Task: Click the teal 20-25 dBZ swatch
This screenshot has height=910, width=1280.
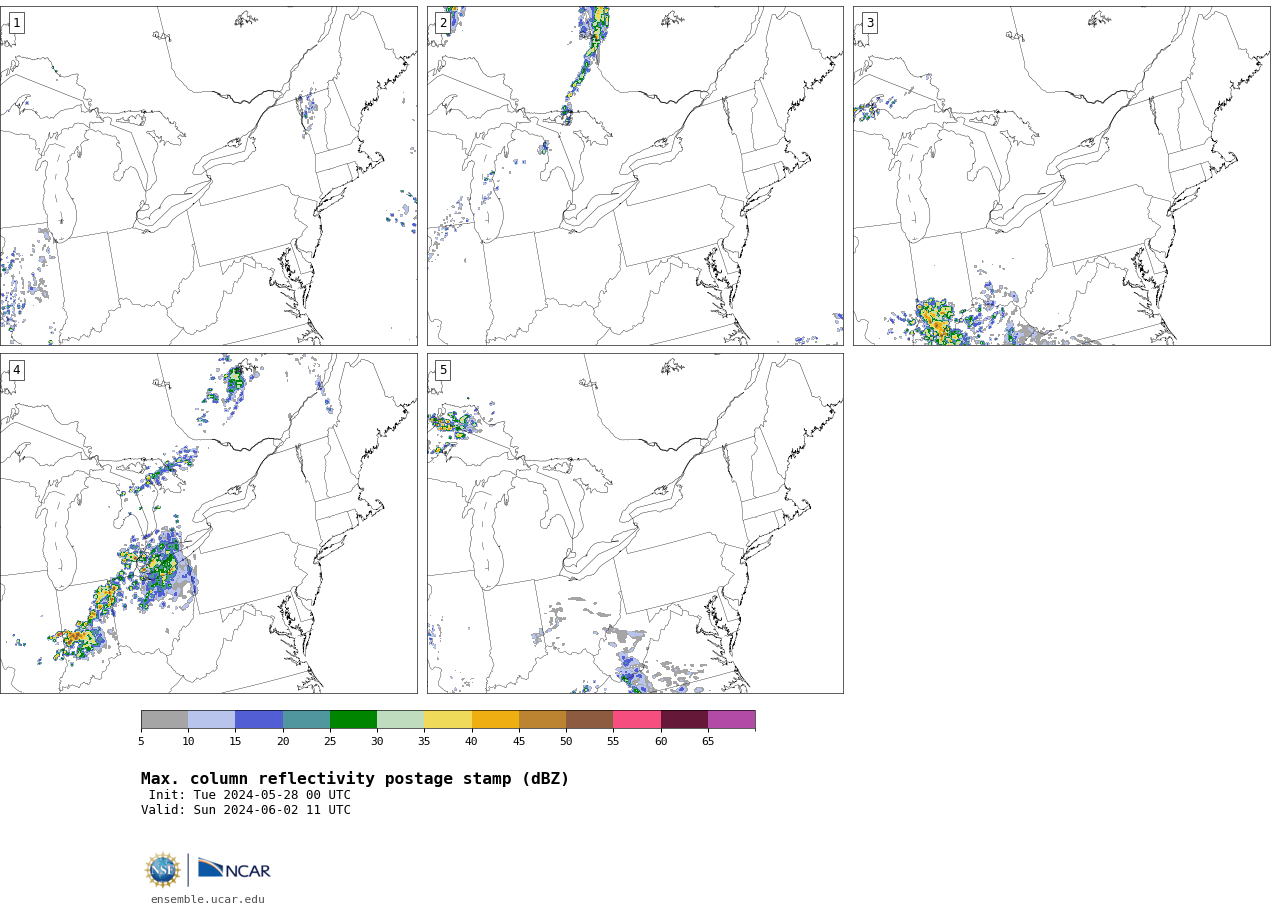Action: pos(306,720)
